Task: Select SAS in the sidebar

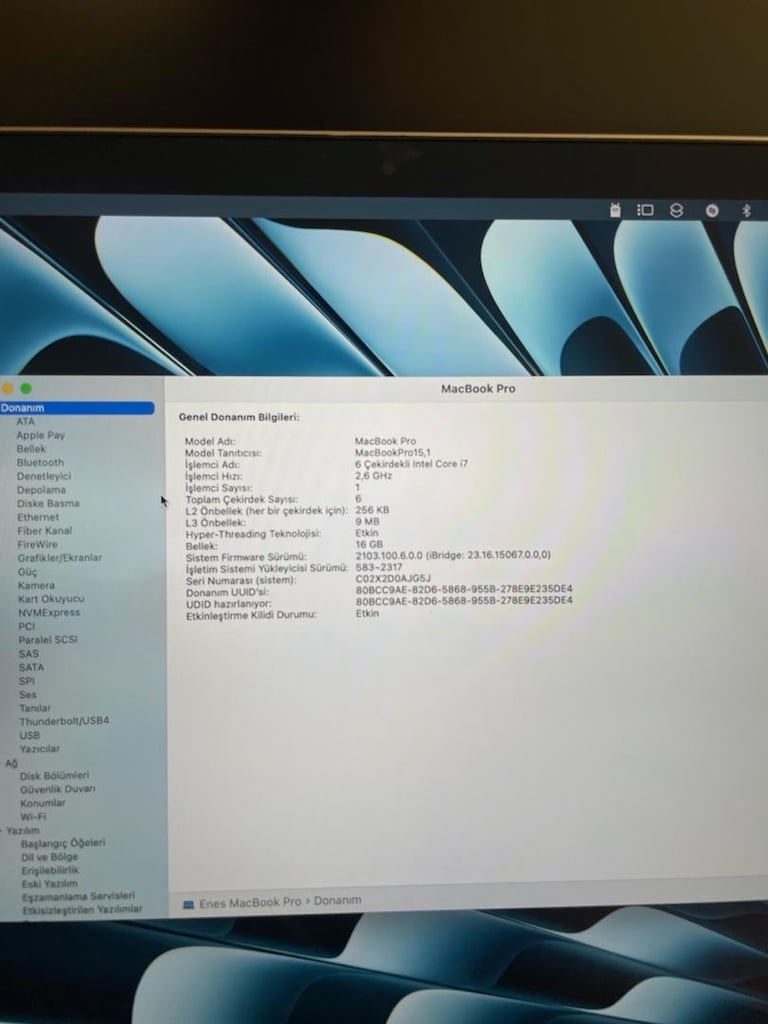Action: pos(29,654)
